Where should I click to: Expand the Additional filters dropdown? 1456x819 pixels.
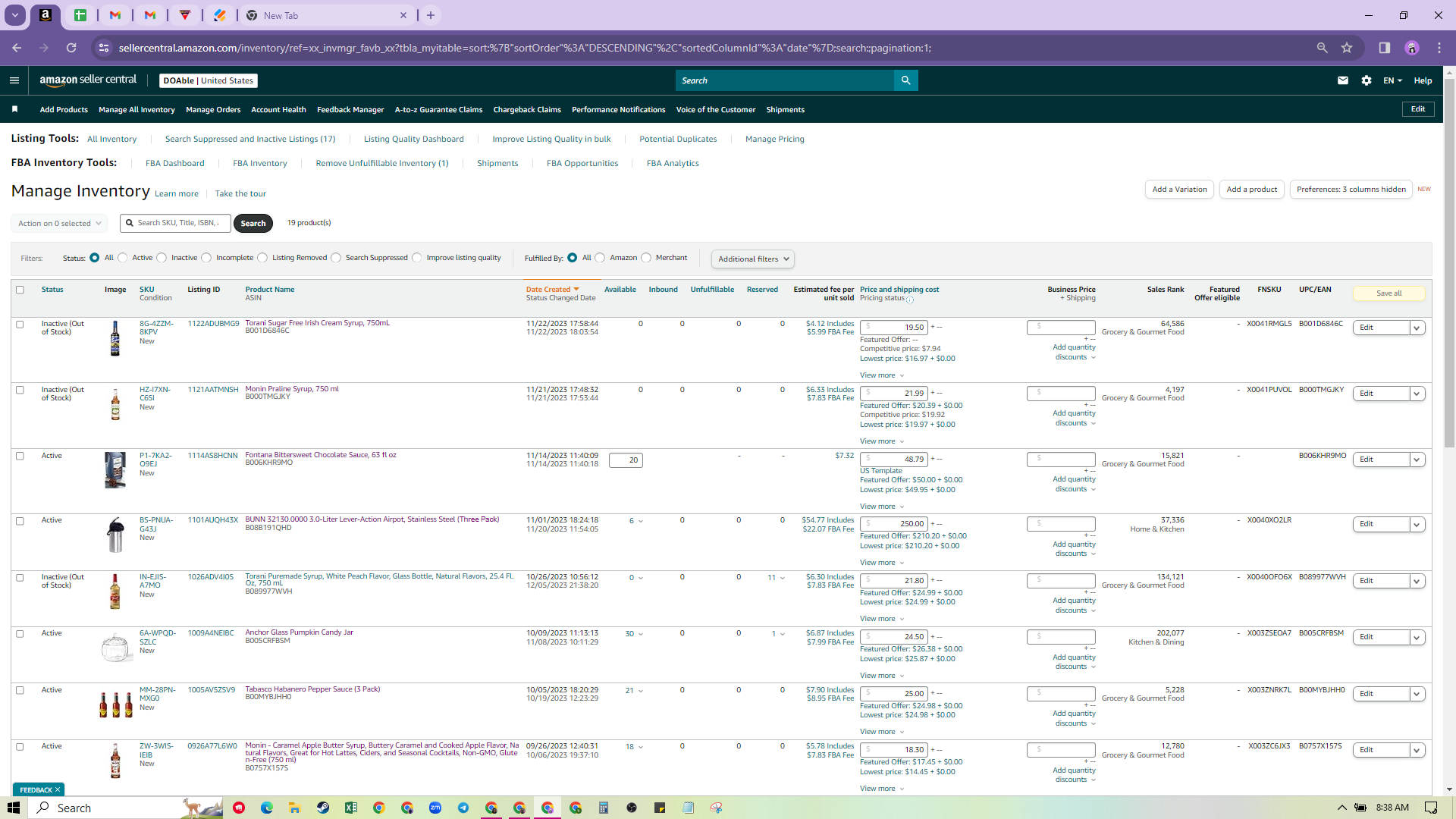tap(753, 259)
